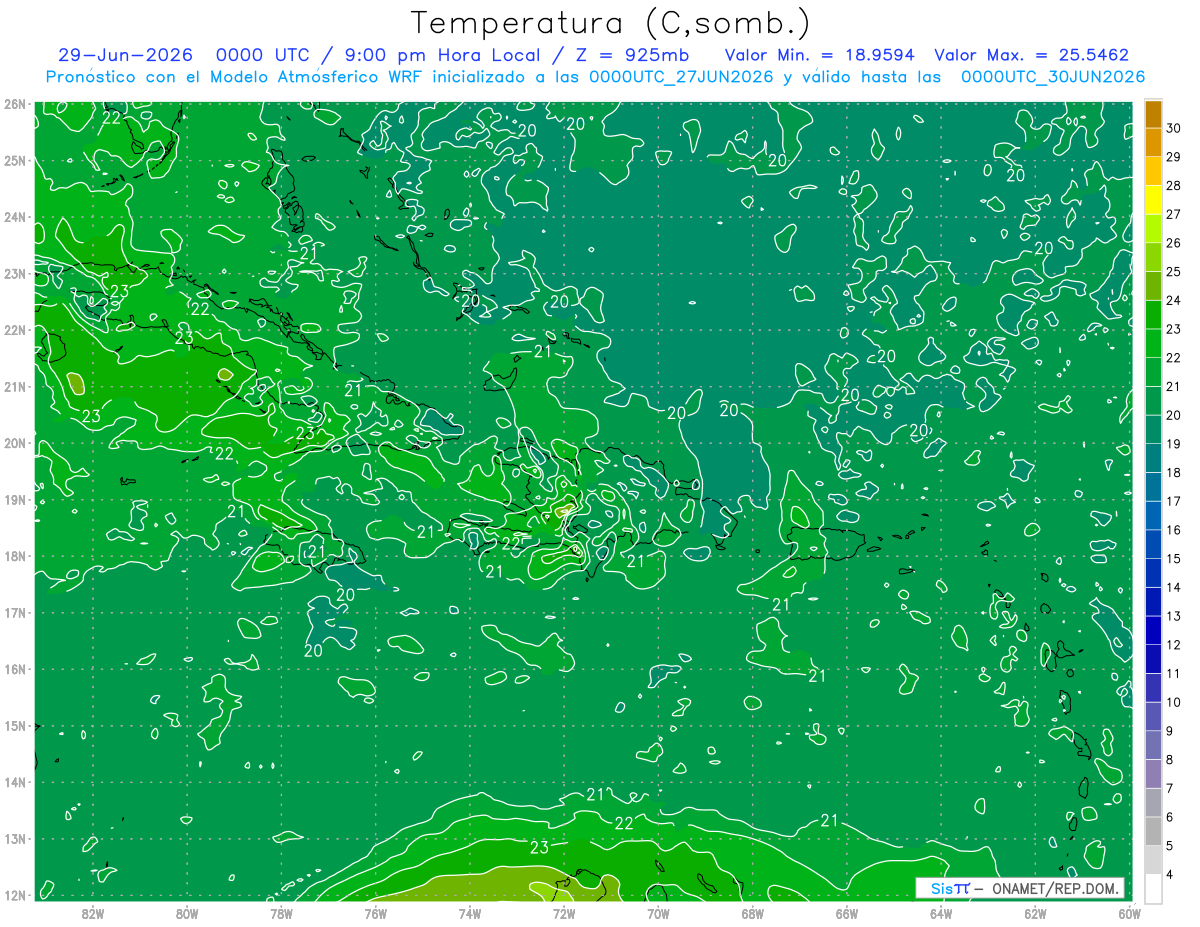Click the '15N' latitude axis label
1200x927 pixels.
(15, 726)
